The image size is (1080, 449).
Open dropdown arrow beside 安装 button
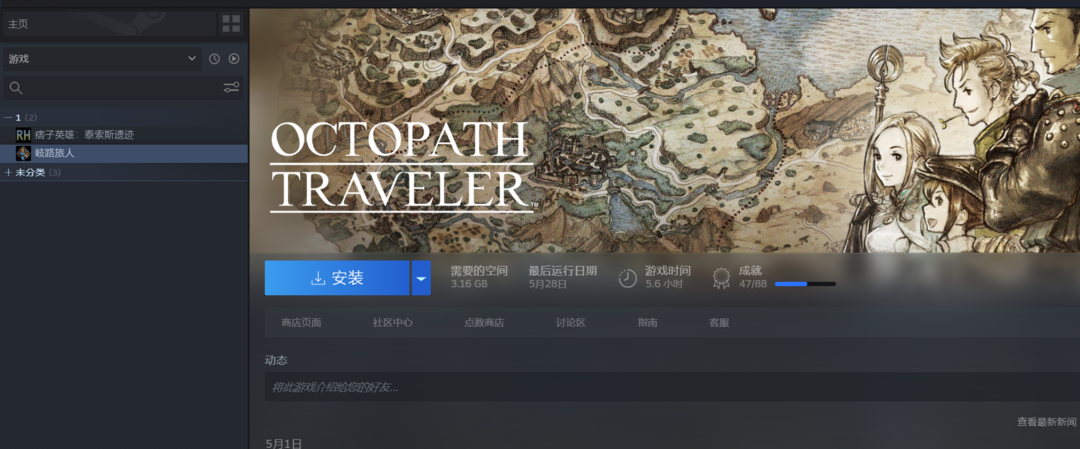[422, 278]
